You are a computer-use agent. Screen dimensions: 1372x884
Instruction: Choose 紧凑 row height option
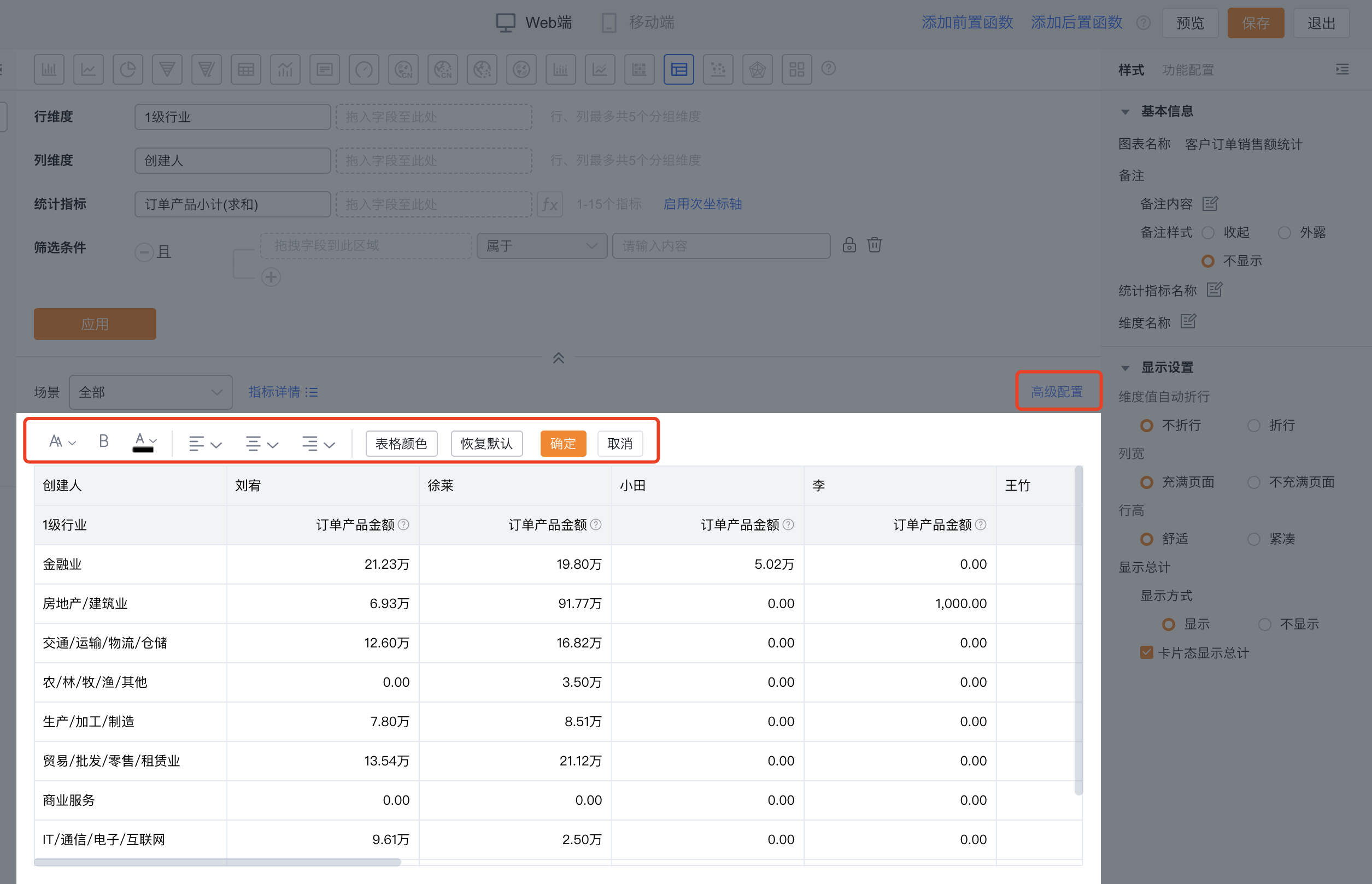point(1254,539)
